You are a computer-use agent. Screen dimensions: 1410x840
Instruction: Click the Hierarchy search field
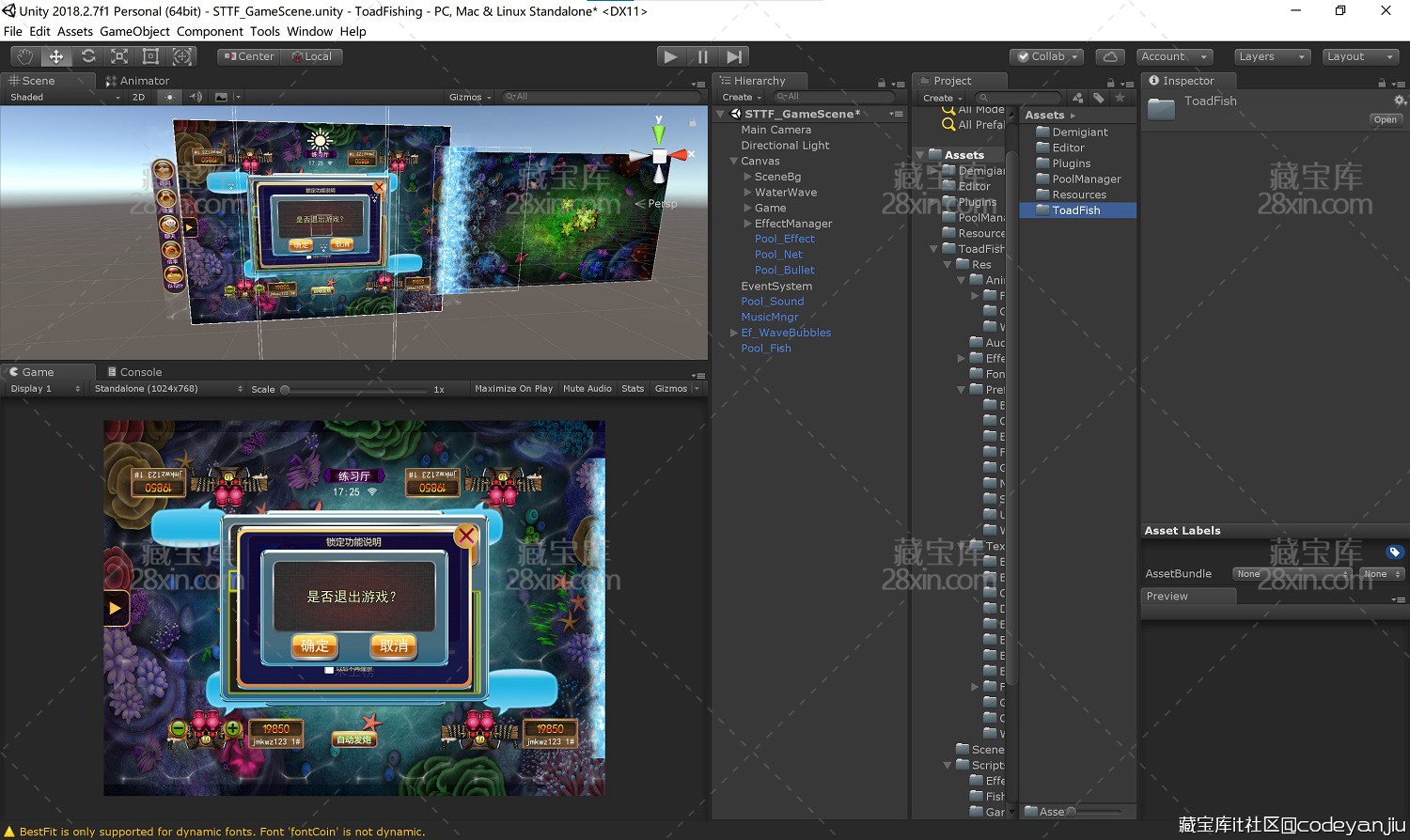pyautogui.click(x=834, y=97)
